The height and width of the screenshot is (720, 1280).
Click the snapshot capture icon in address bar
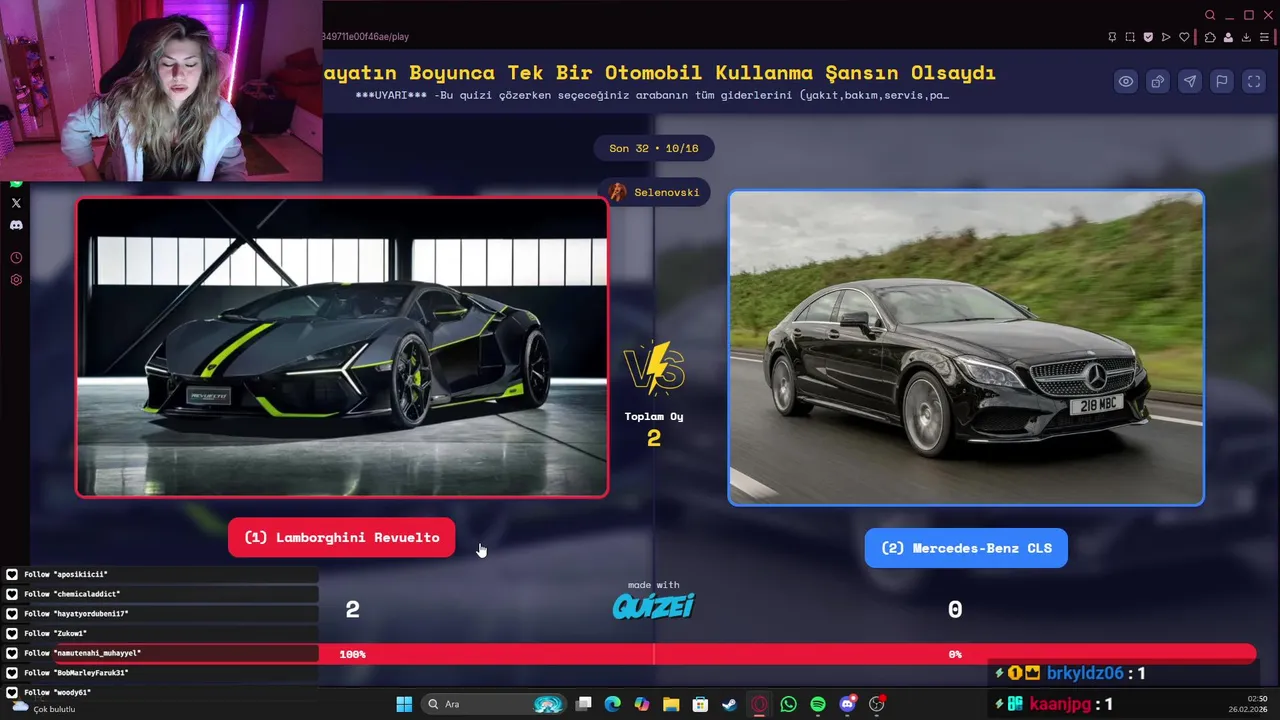(1130, 37)
